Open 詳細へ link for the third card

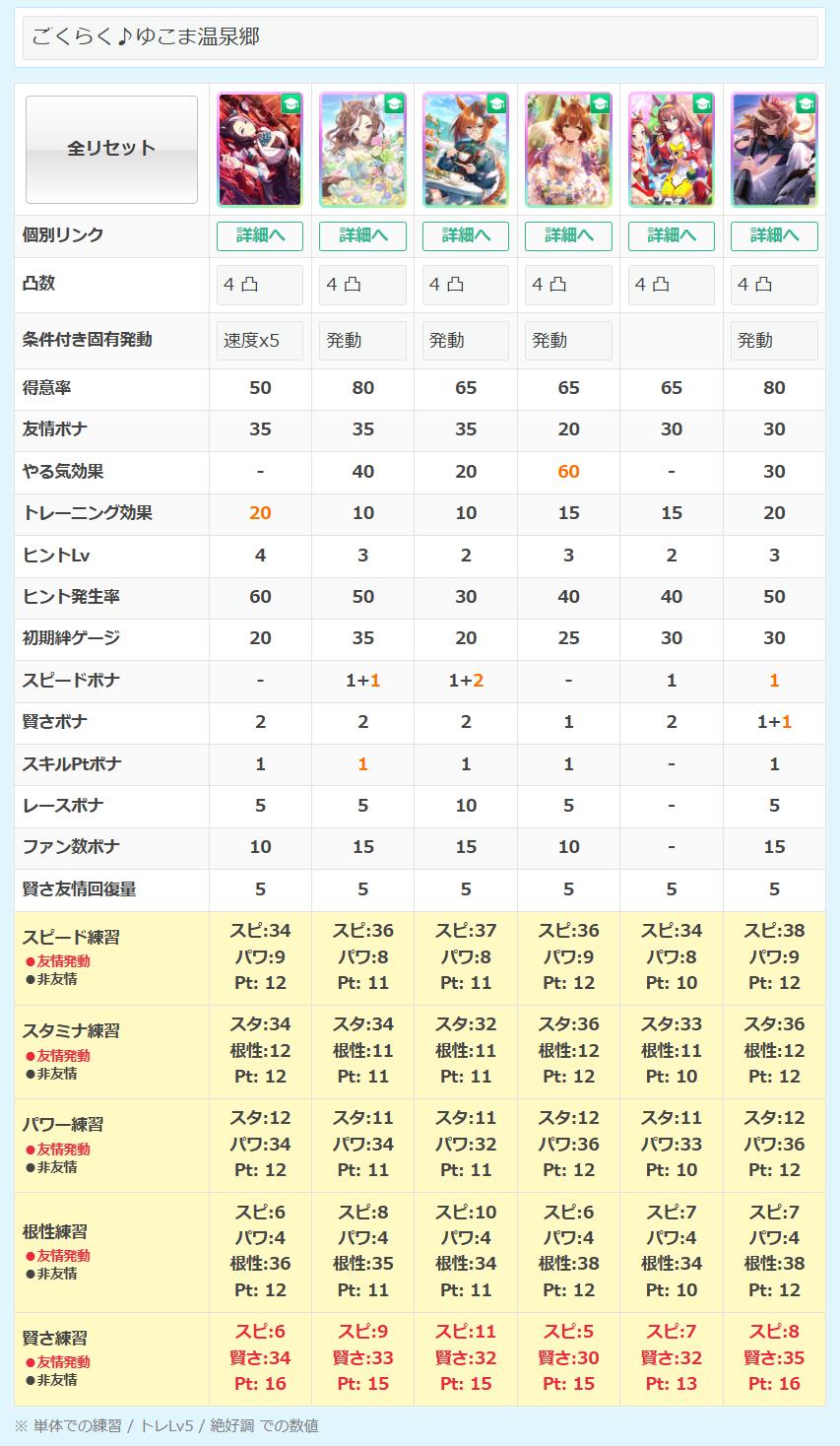(x=466, y=236)
